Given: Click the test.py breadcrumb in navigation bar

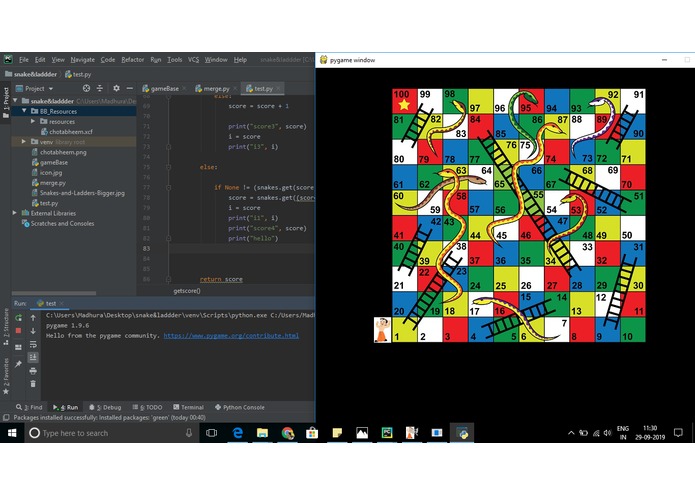Looking at the screenshot, I should pyautogui.click(x=78, y=74).
